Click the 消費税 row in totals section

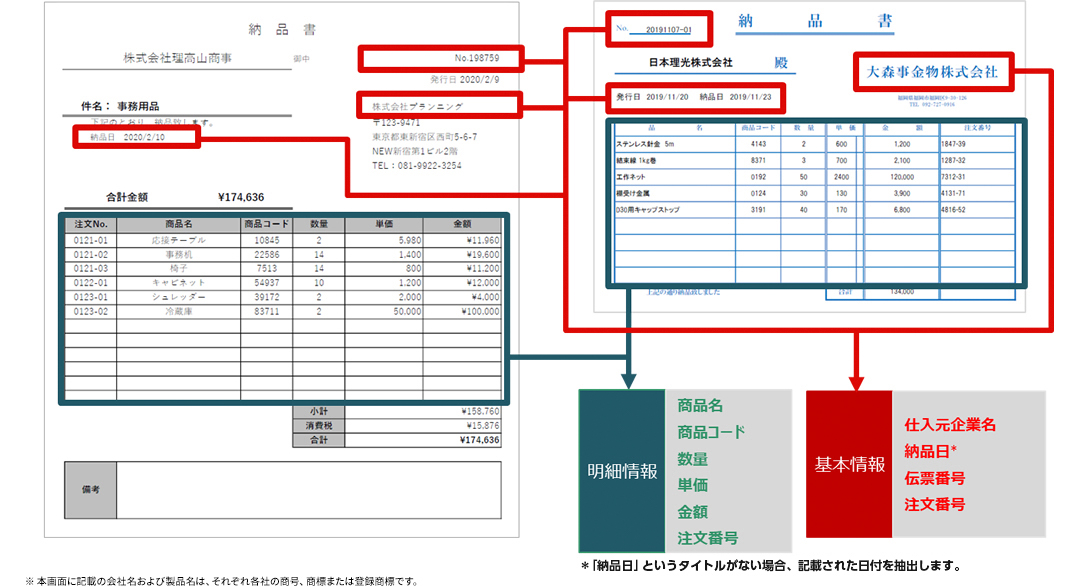click(396, 425)
